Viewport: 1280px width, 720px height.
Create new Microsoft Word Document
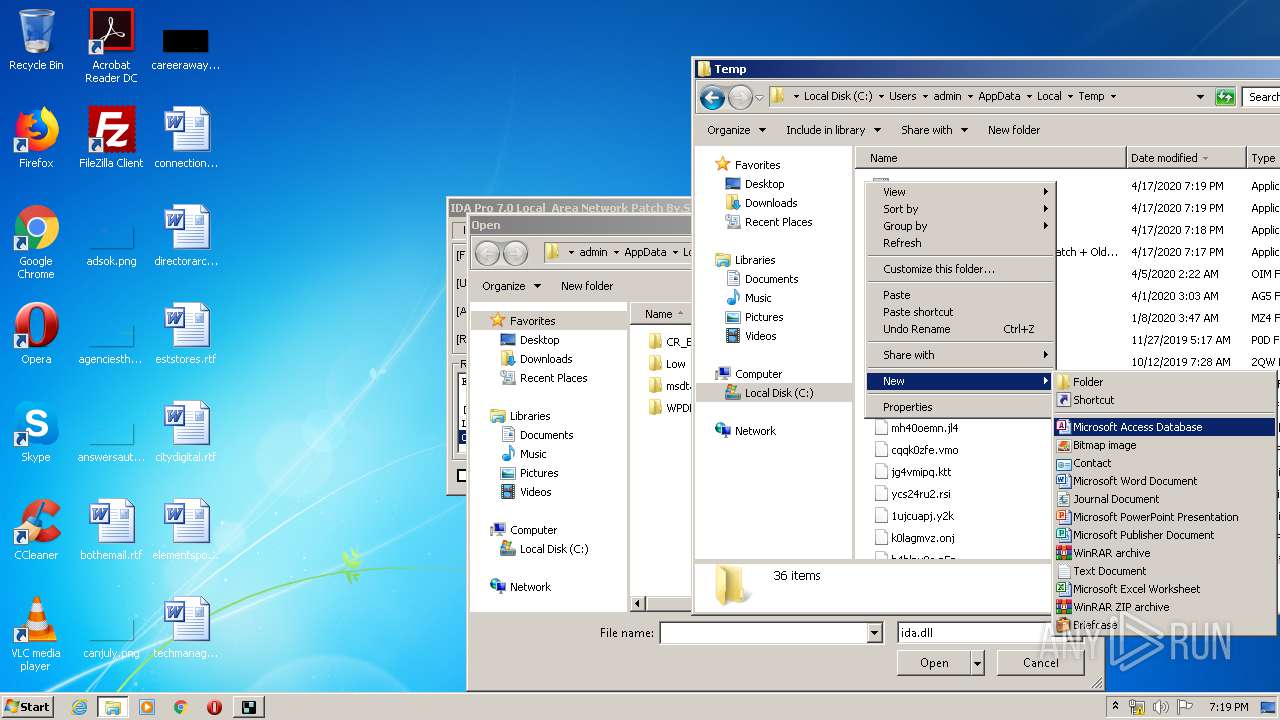1165,481
